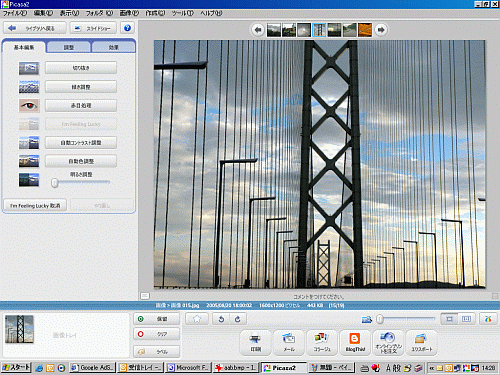The image size is (500, 375).
Task: Start the スライドショー slideshow
Action: point(93,28)
